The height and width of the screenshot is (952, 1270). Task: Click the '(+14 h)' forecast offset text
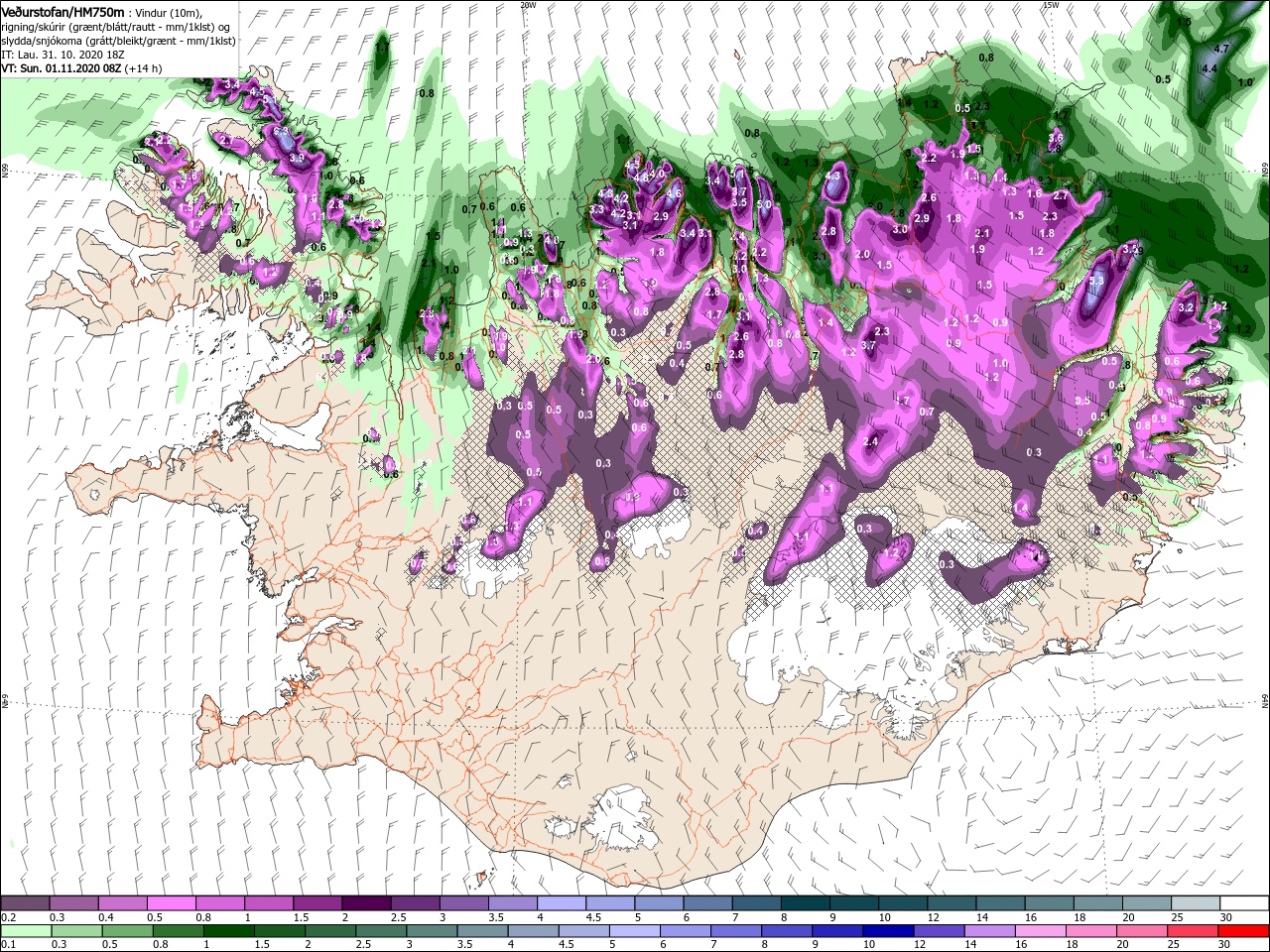(x=145, y=68)
